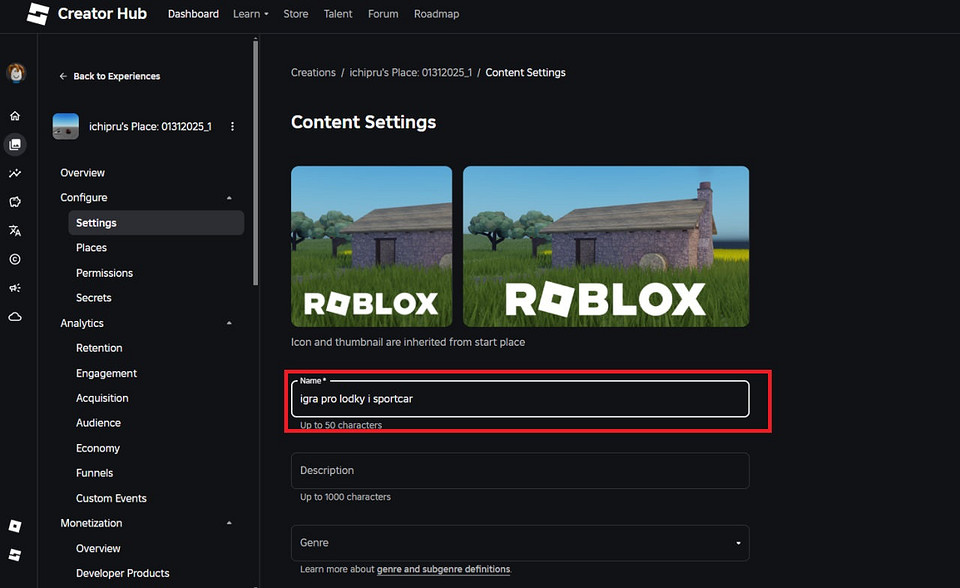Click the user avatar icon
Image resolution: width=960 pixels, height=588 pixels.
(15, 73)
